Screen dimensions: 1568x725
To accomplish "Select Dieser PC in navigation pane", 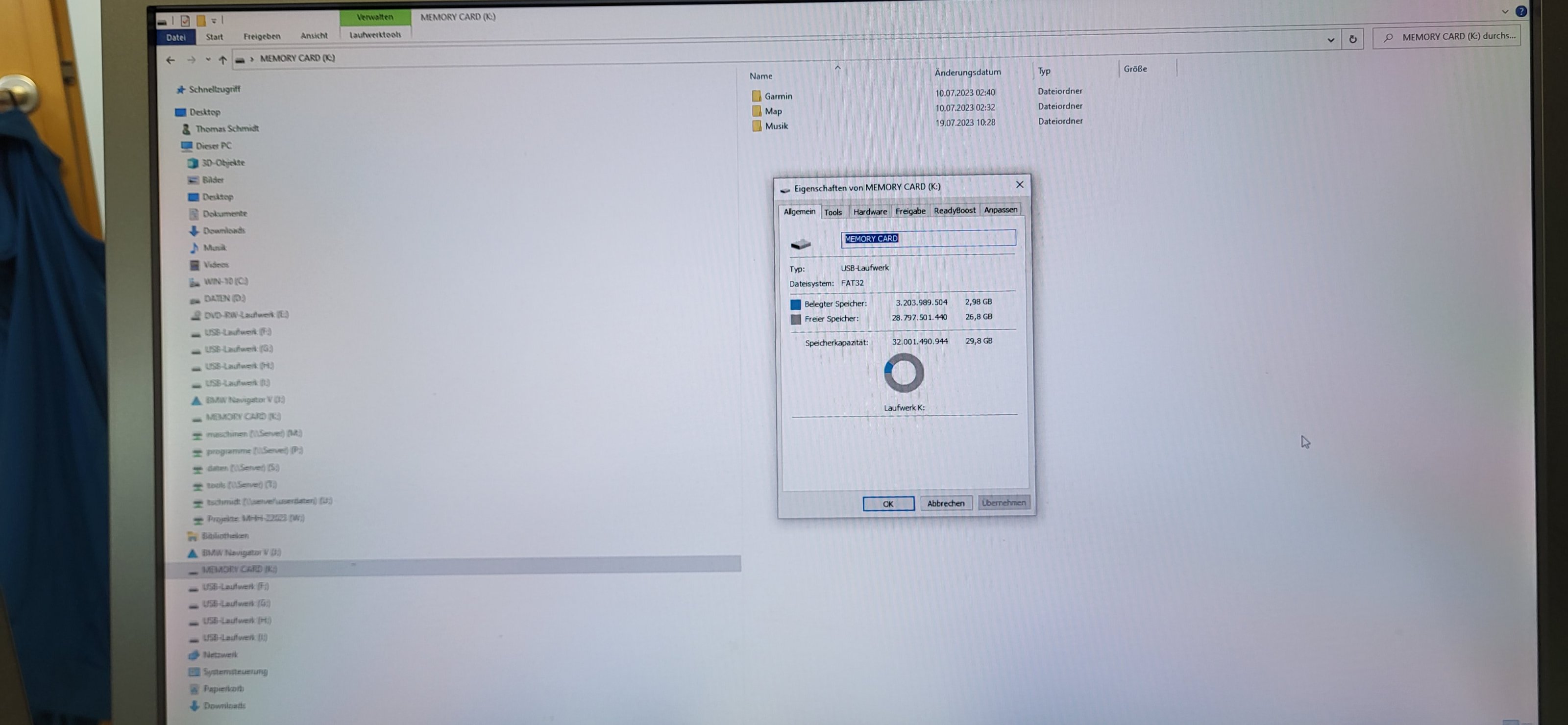I will point(213,146).
